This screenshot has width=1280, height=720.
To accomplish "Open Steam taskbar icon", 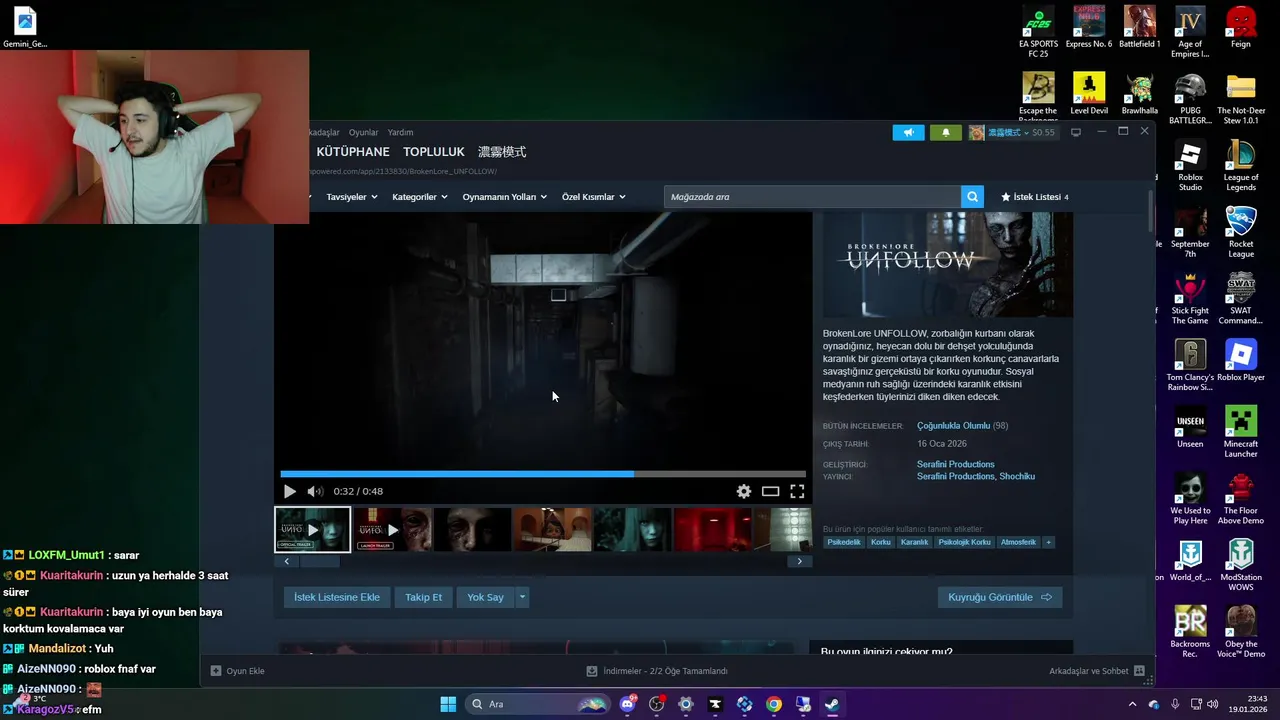I will 832,704.
